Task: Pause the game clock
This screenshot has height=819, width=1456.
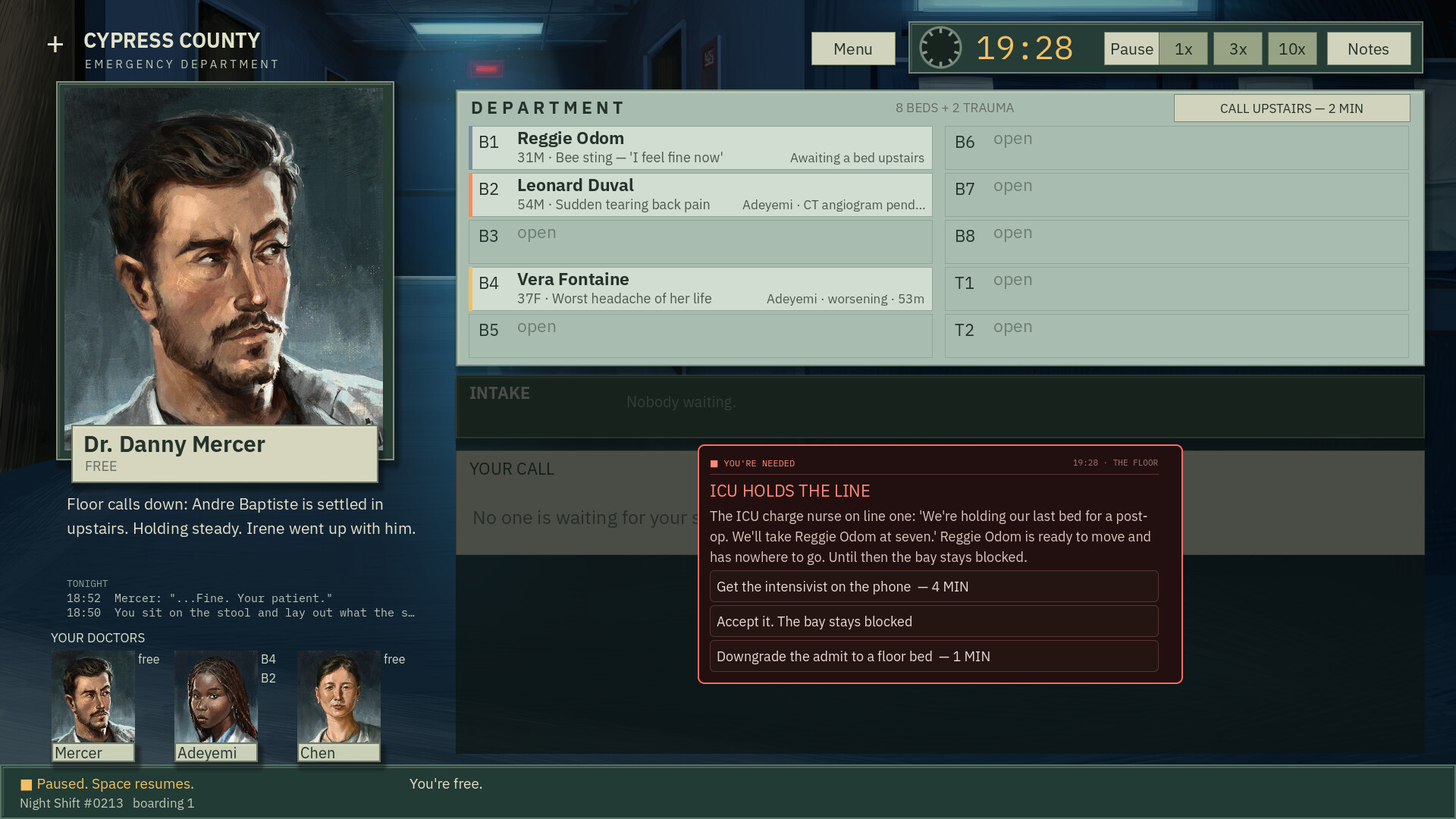Action: (1131, 49)
